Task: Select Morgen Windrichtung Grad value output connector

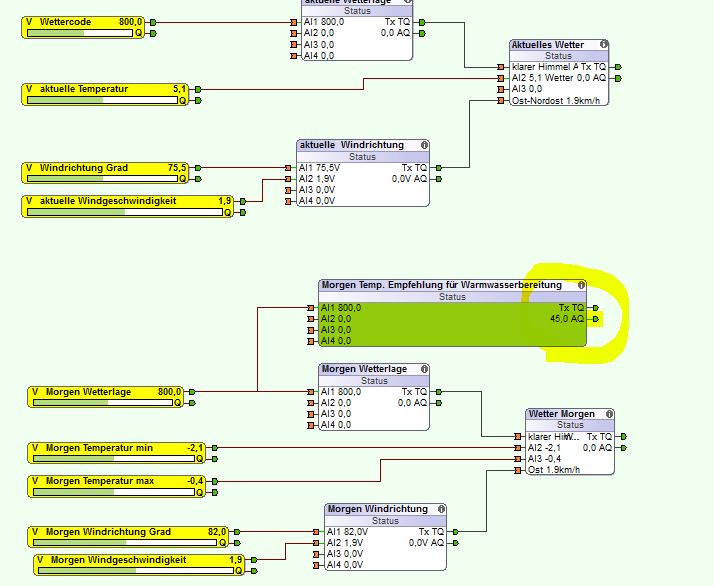Action: click(237, 532)
